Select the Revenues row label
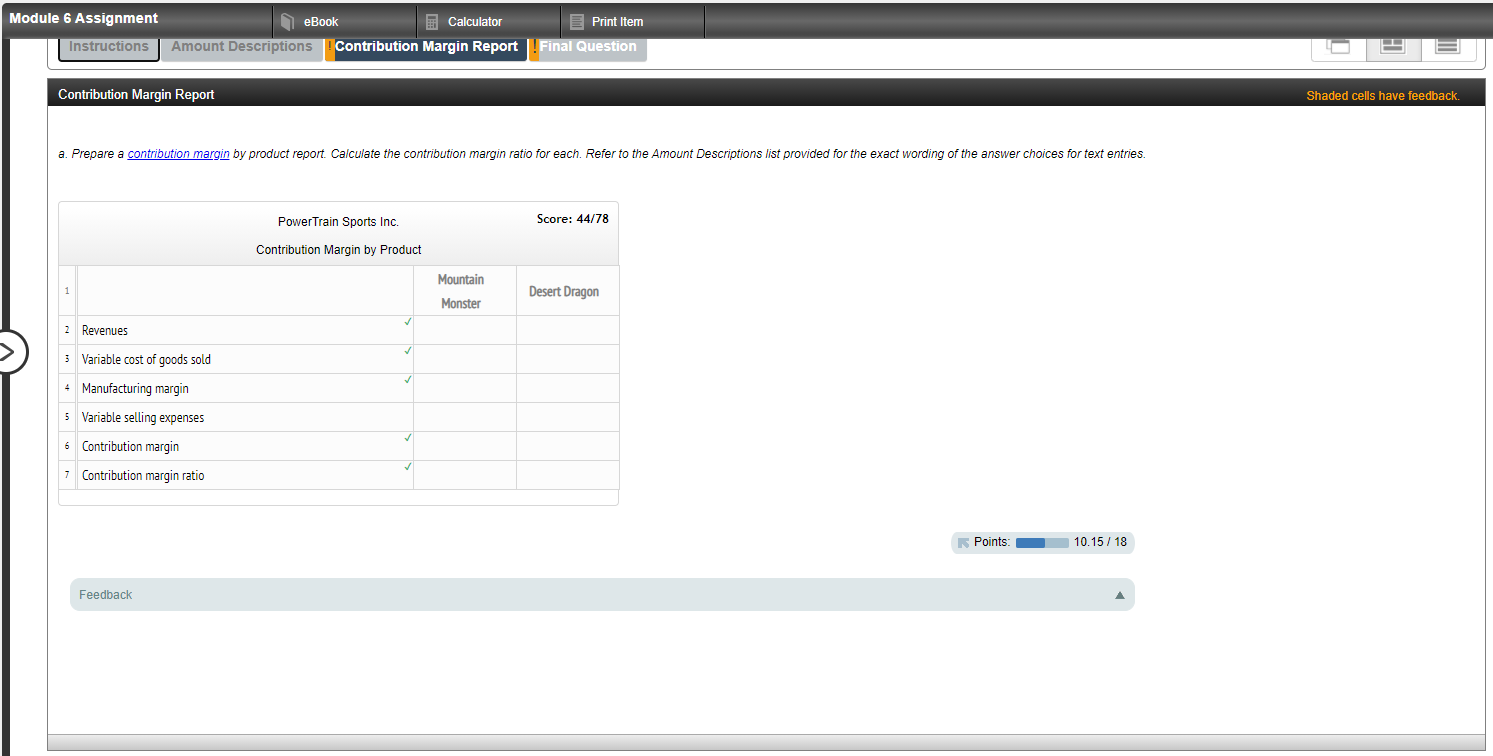 (105, 331)
